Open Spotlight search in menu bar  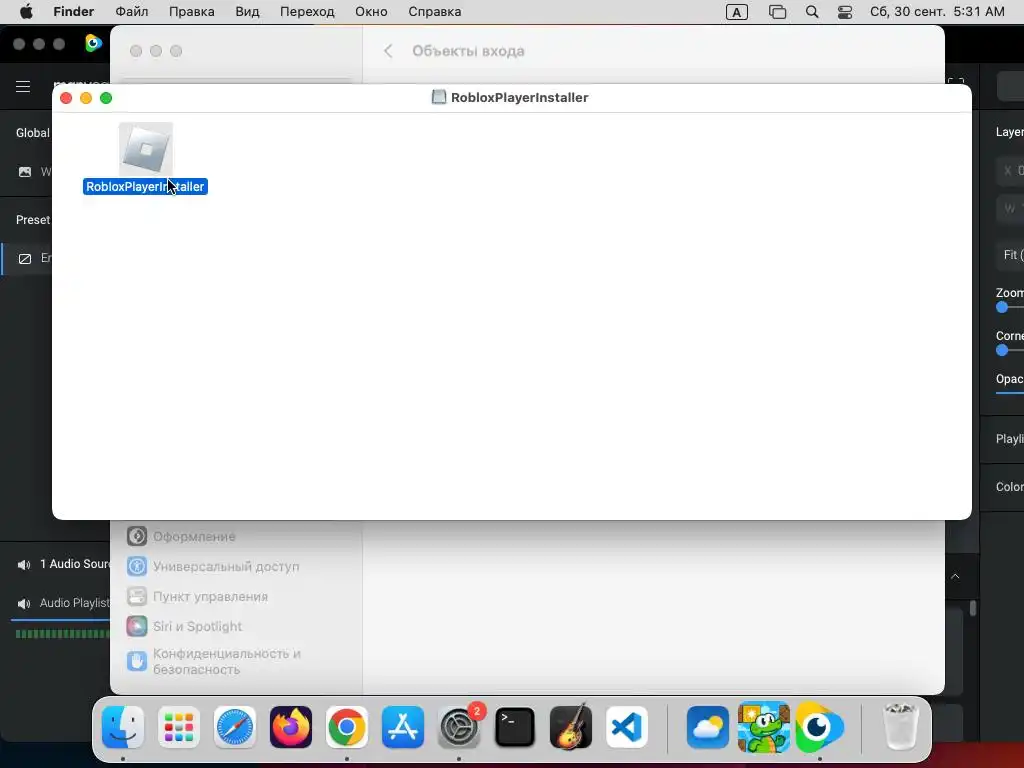812,12
